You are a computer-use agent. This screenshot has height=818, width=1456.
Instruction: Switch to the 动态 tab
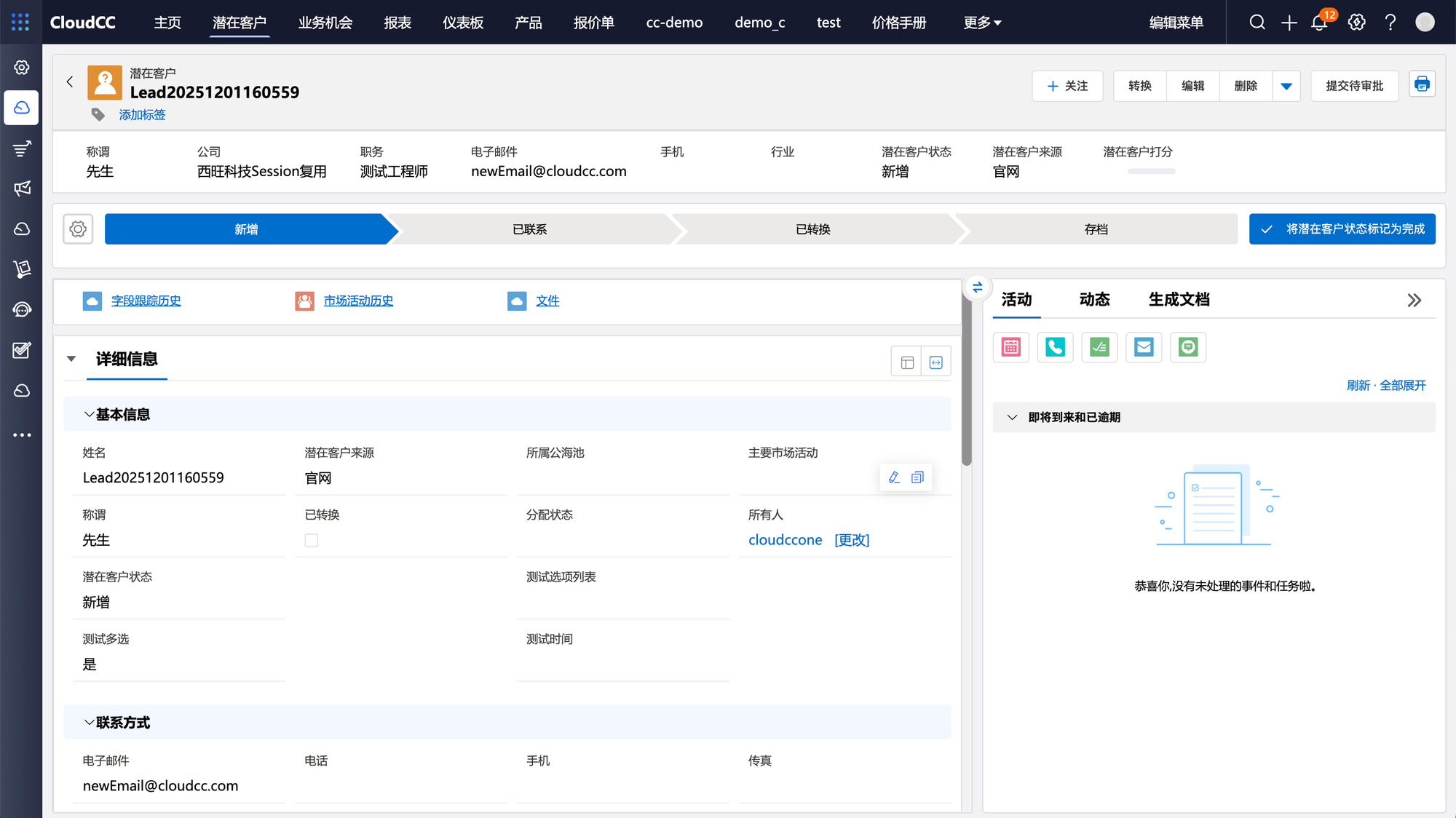coord(1094,299)
